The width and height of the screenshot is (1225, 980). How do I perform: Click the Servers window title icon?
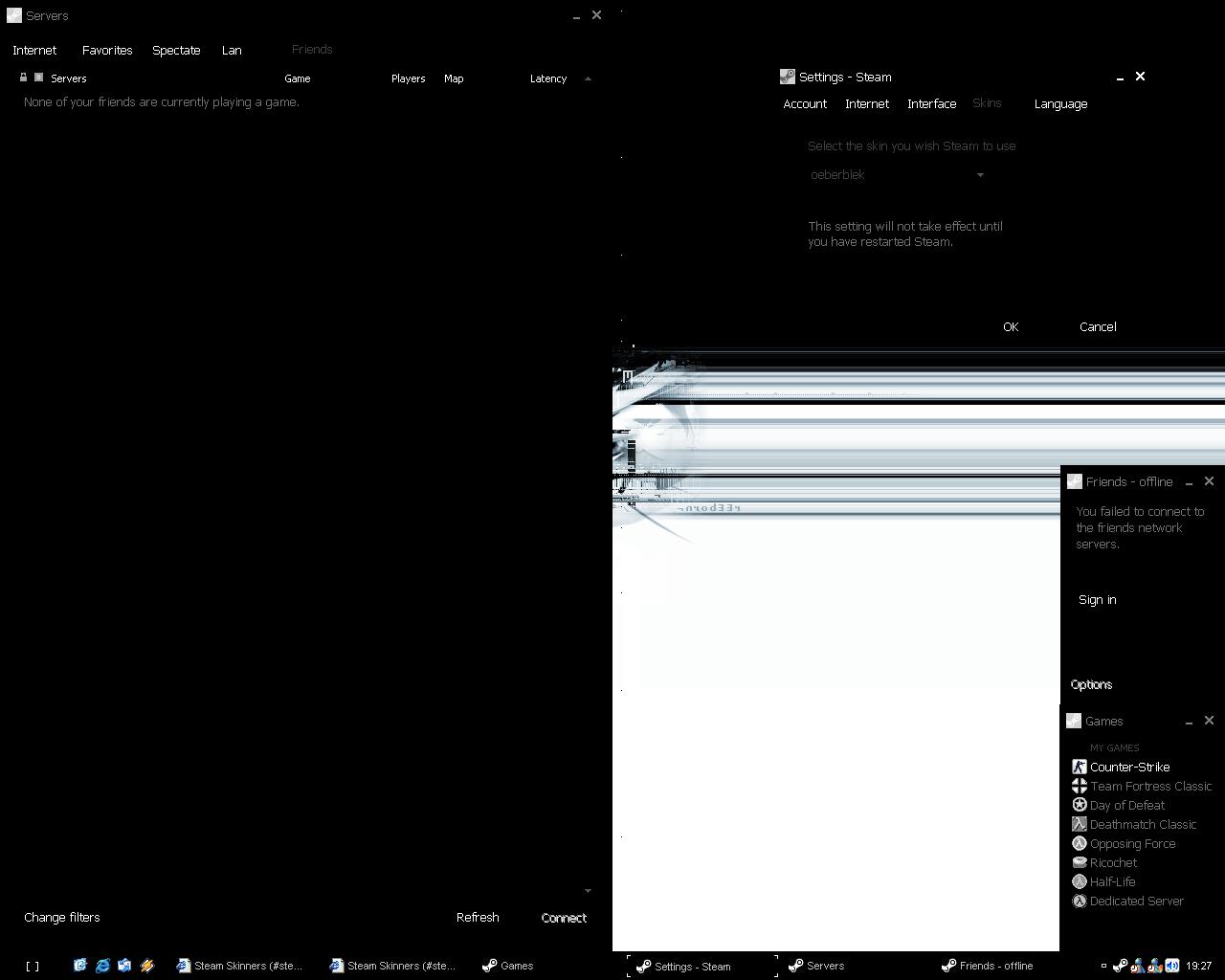pyautogui.click(x=14, y=15)
